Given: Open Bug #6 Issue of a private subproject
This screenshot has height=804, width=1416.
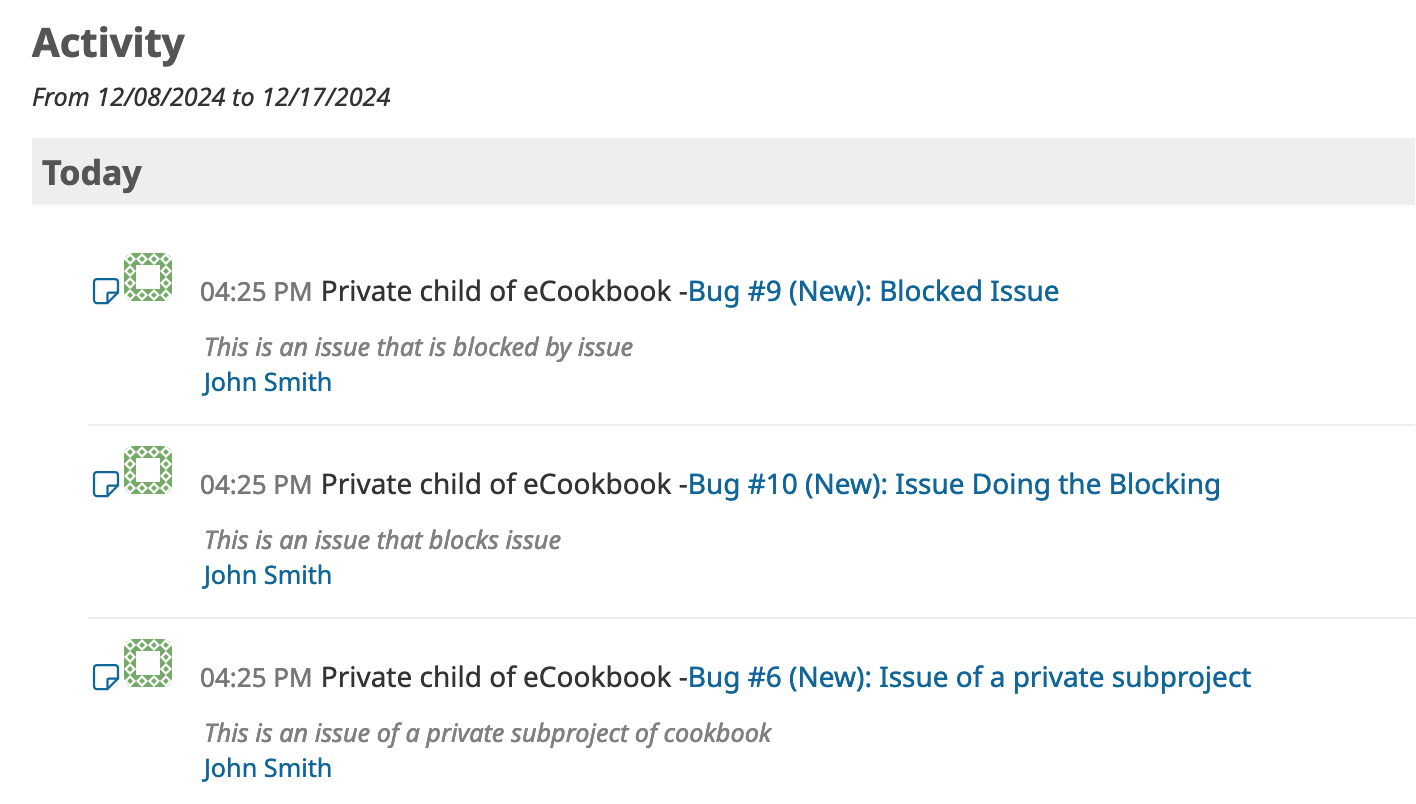Looking at the screenshot, I should (970, 677).
